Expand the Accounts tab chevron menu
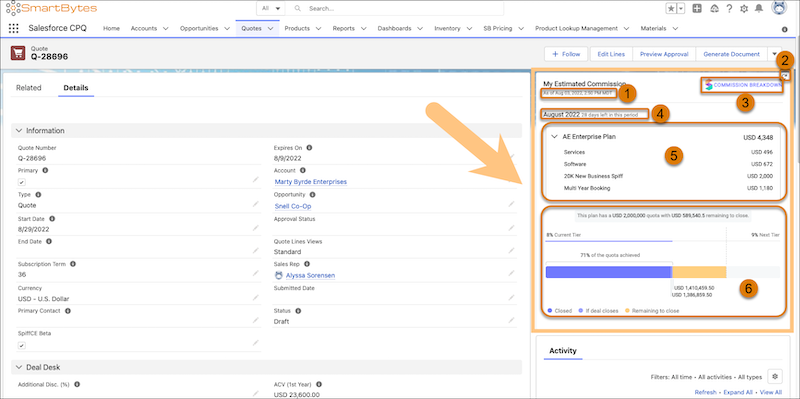Image resolution: width=800 pixels, height=399 pixels. pyautogui.click(x=165, y=29)
